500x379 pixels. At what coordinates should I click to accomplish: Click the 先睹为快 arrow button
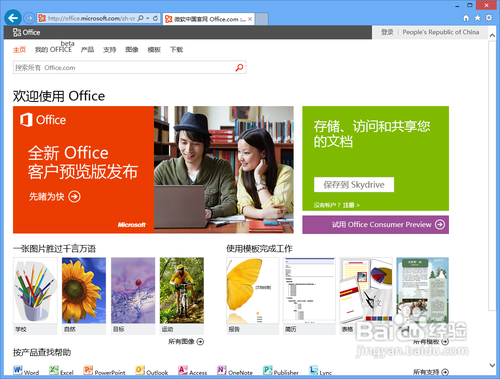pyautogui.click(x=54, y=197)
